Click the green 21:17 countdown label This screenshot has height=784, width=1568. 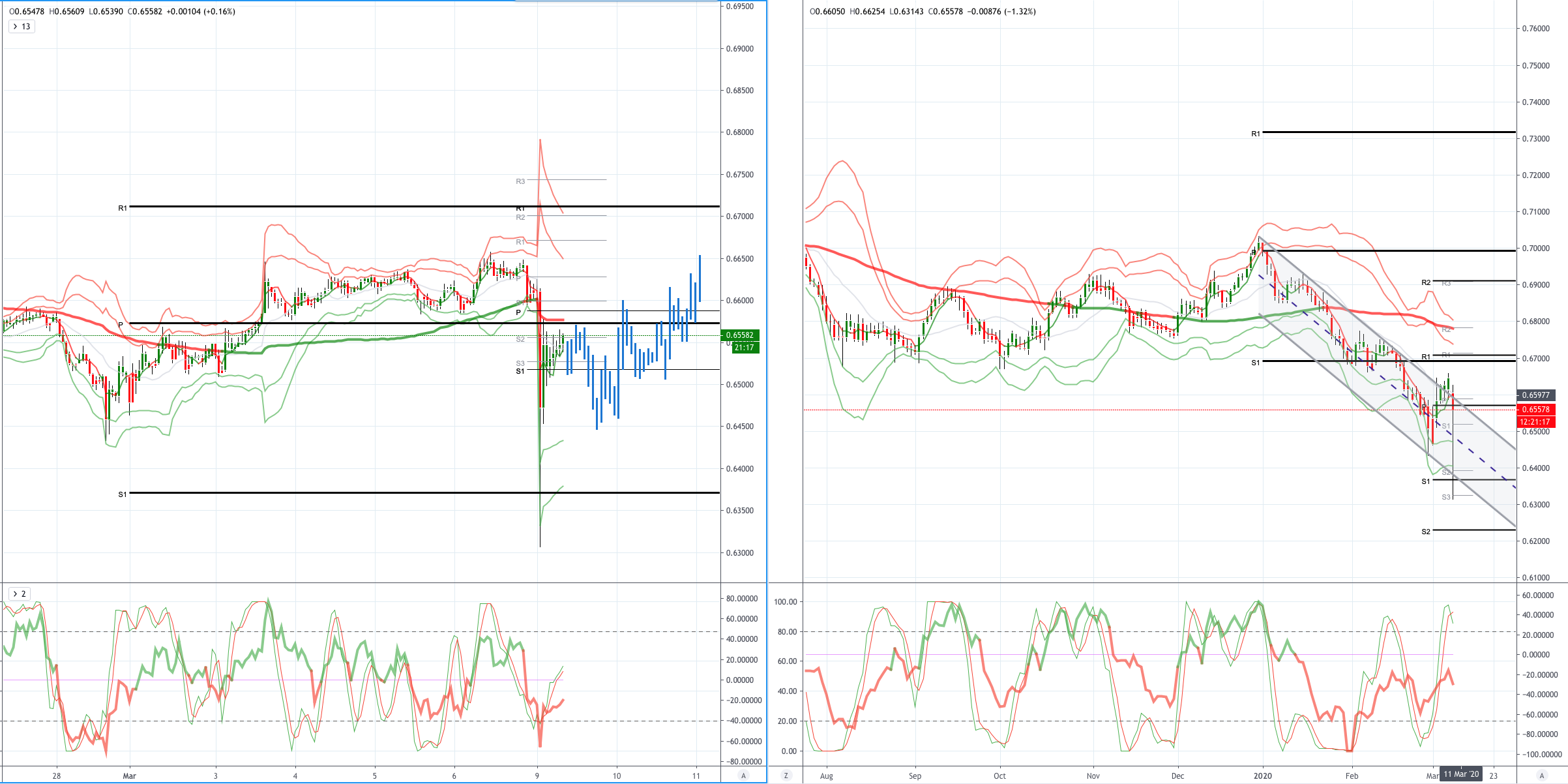click(745, 348)
